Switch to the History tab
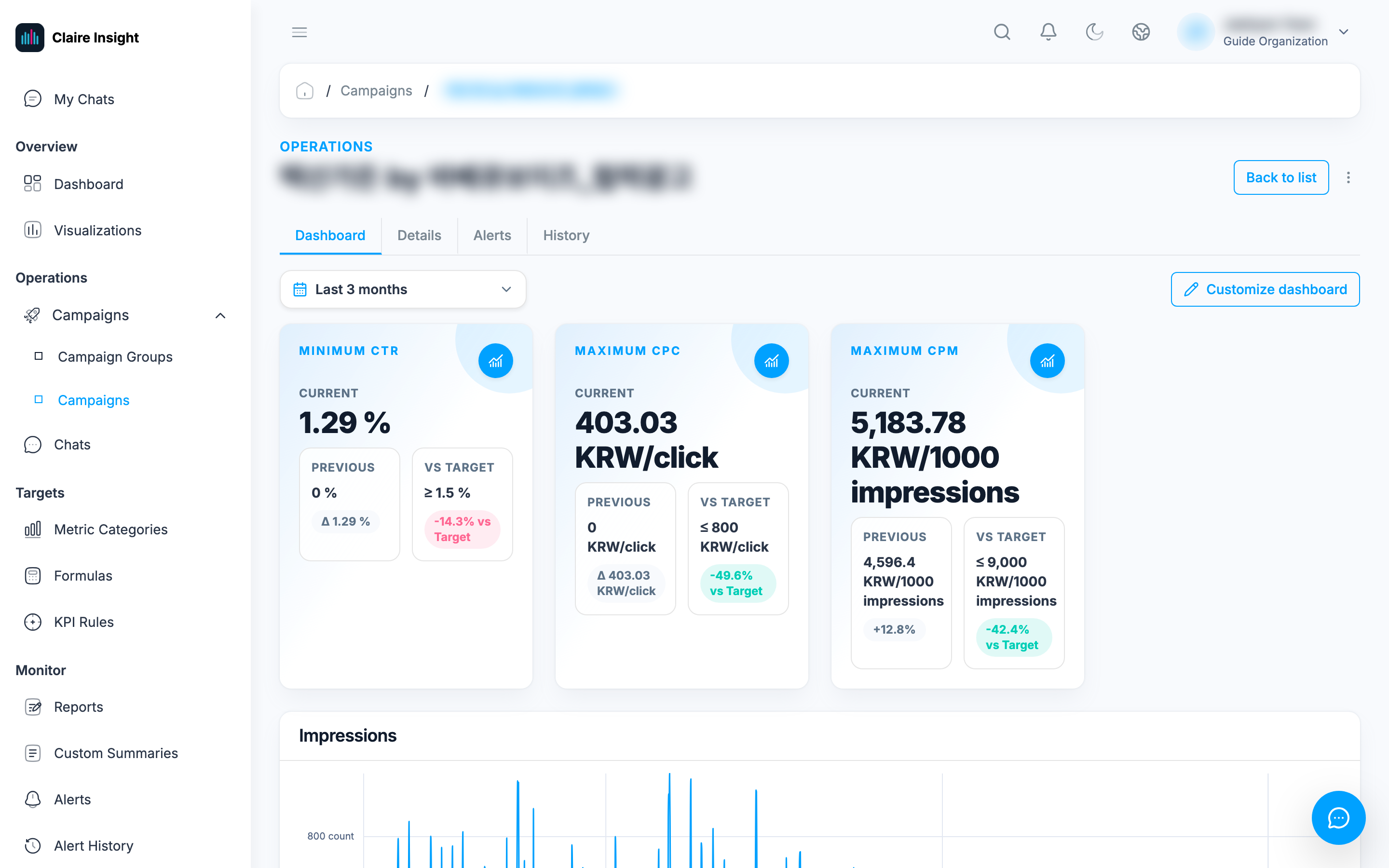This screenshot has width=1389, height=868. click(x=566, y=235)
